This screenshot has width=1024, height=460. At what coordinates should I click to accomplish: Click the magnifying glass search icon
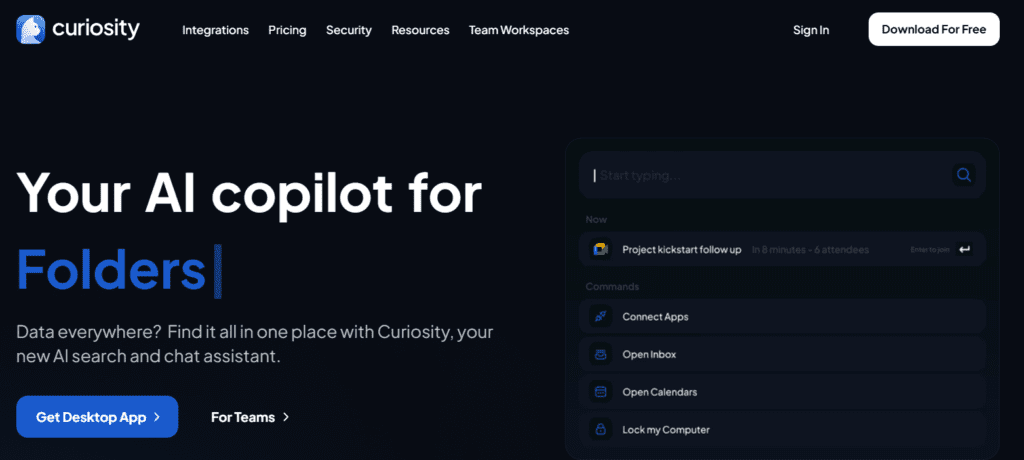(x=964, y=175)
